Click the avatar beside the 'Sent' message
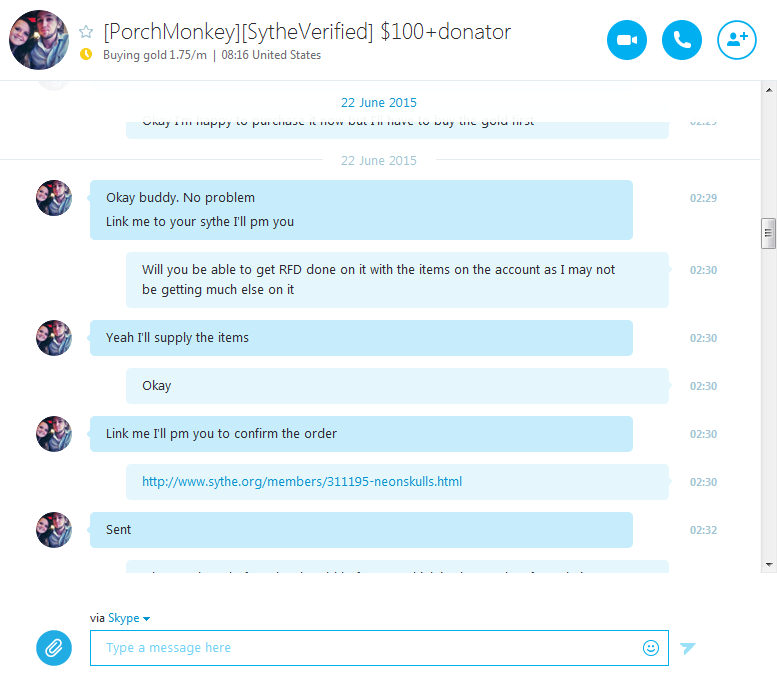The height and width of the screenshot is (681, 777). point(54,530)
